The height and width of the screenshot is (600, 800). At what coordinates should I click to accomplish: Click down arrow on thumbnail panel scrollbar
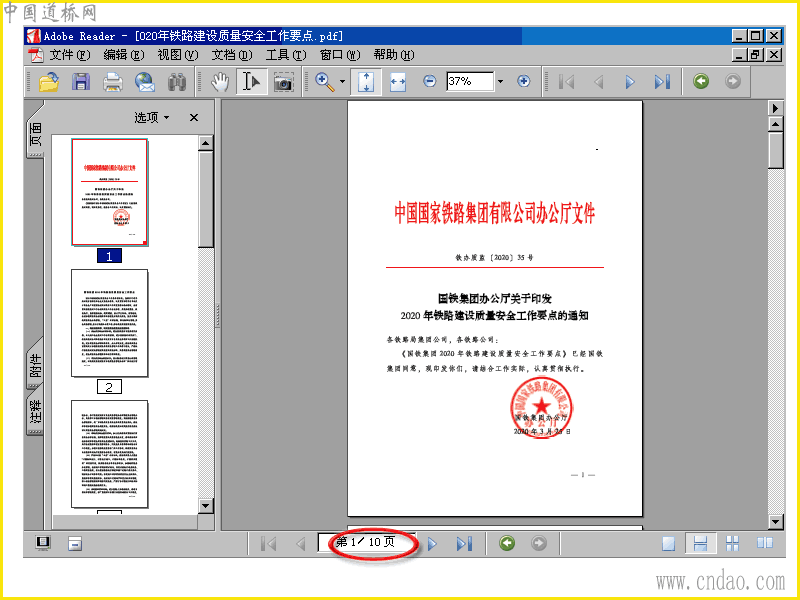206,506
